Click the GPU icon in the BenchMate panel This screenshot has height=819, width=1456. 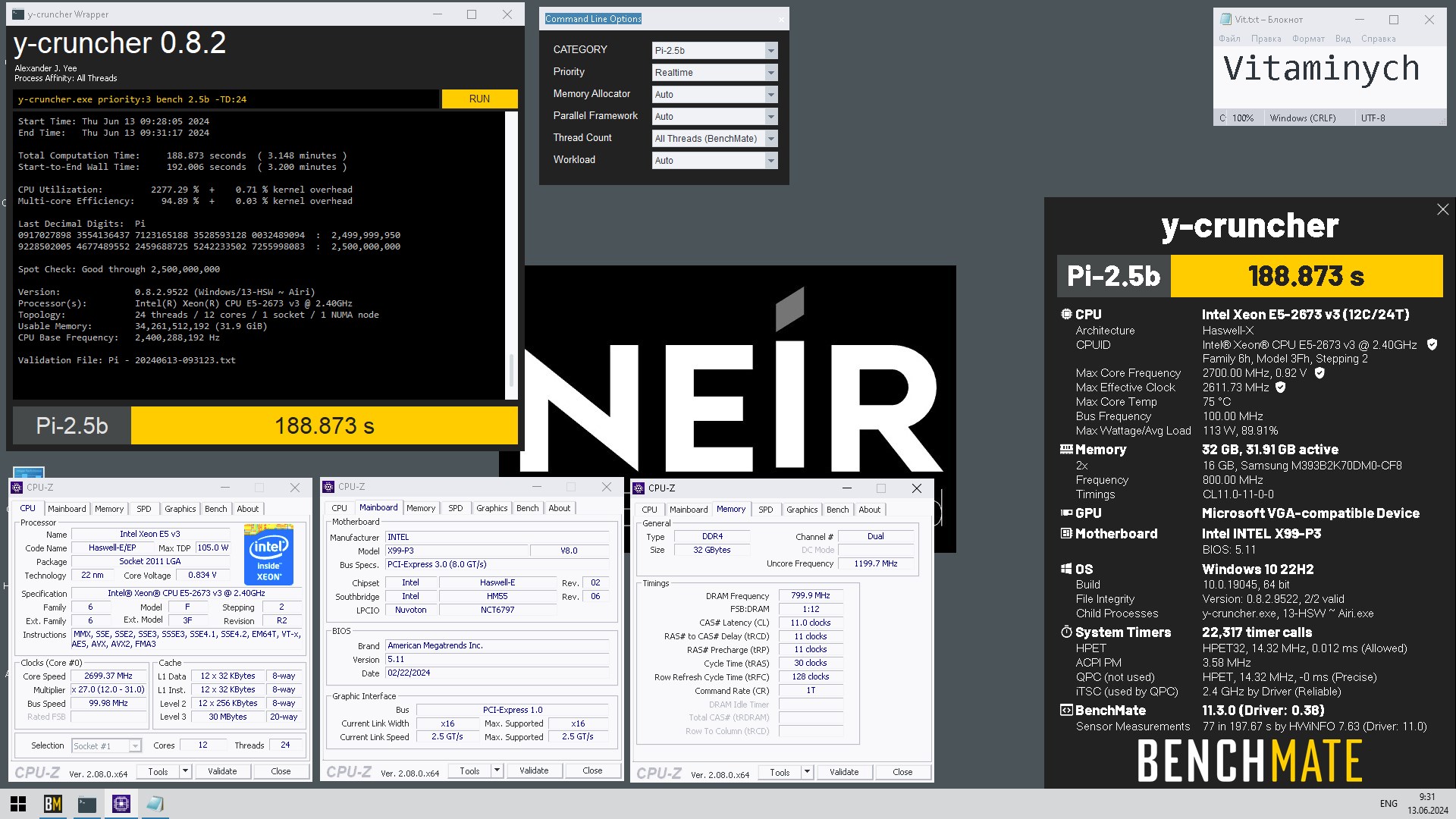tap(1066, 513)
